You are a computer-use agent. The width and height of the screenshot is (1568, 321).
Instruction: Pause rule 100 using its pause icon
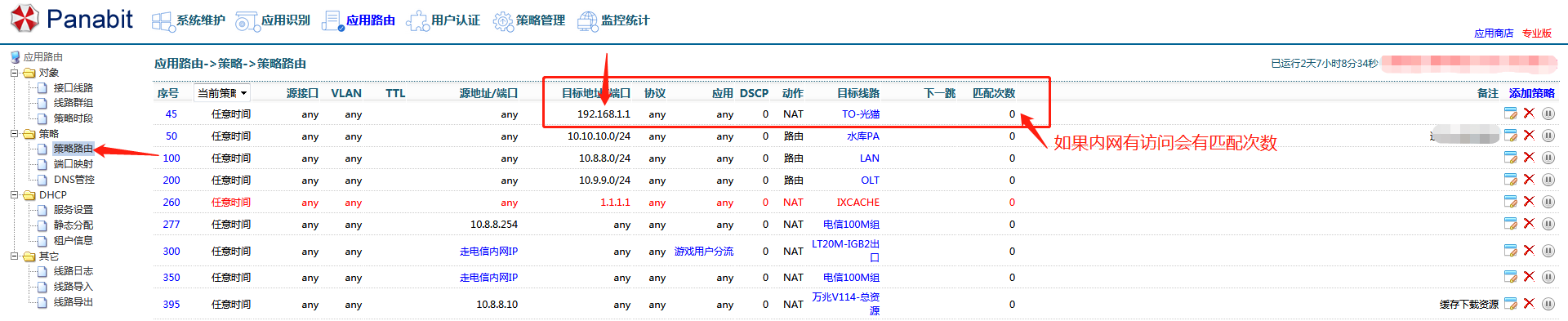pos(1548,158)
